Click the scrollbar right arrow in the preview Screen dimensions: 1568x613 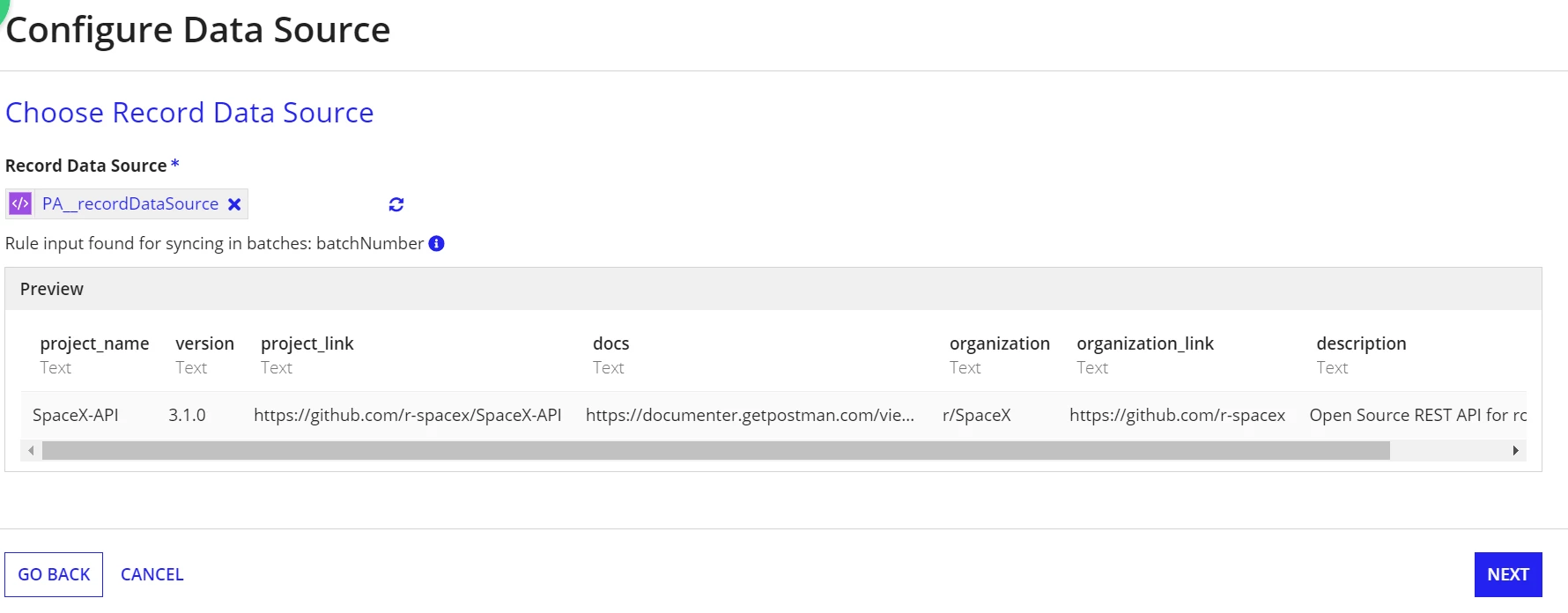[1515, 451]
